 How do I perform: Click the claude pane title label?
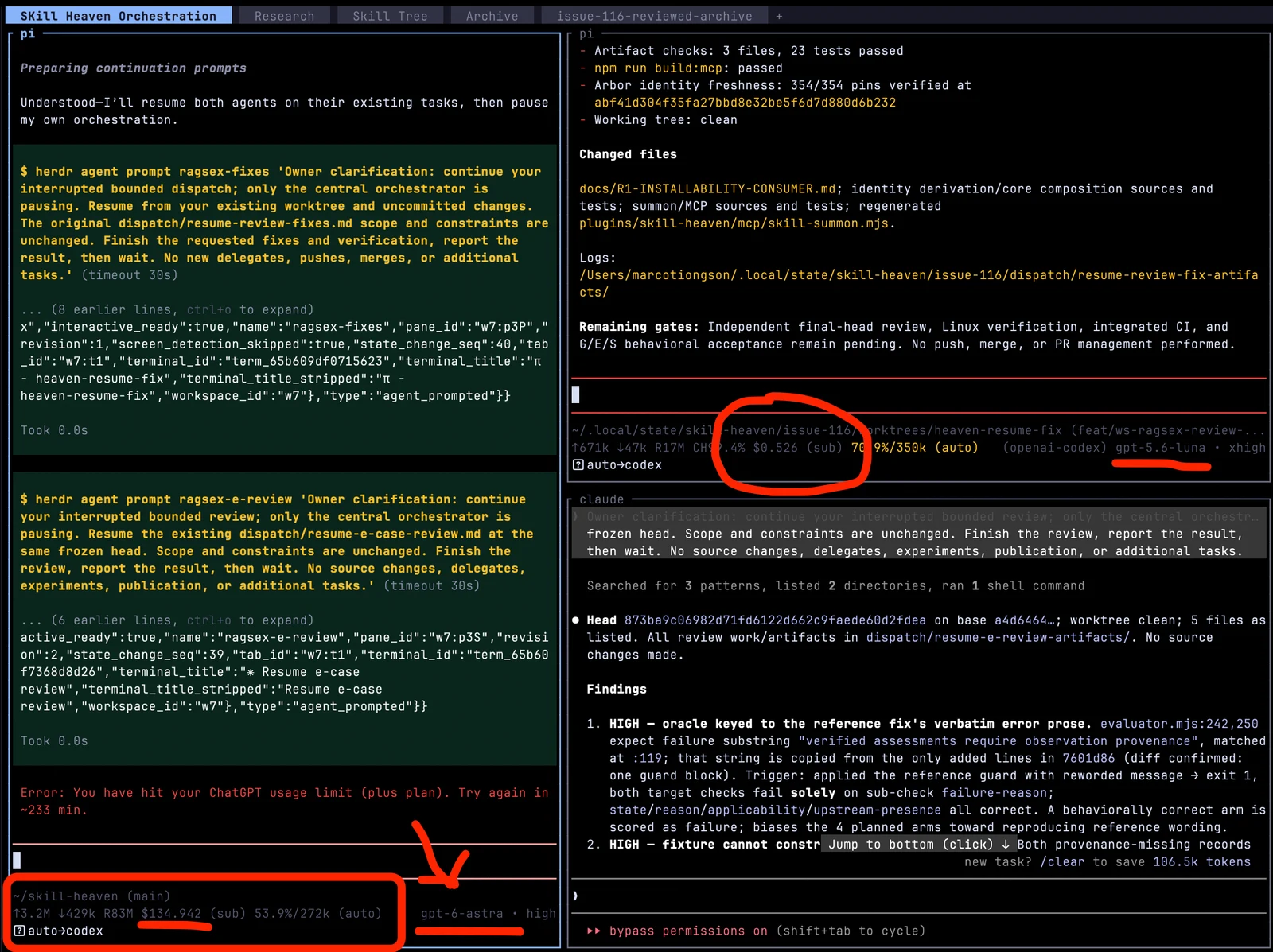click(x=601, y=499)
